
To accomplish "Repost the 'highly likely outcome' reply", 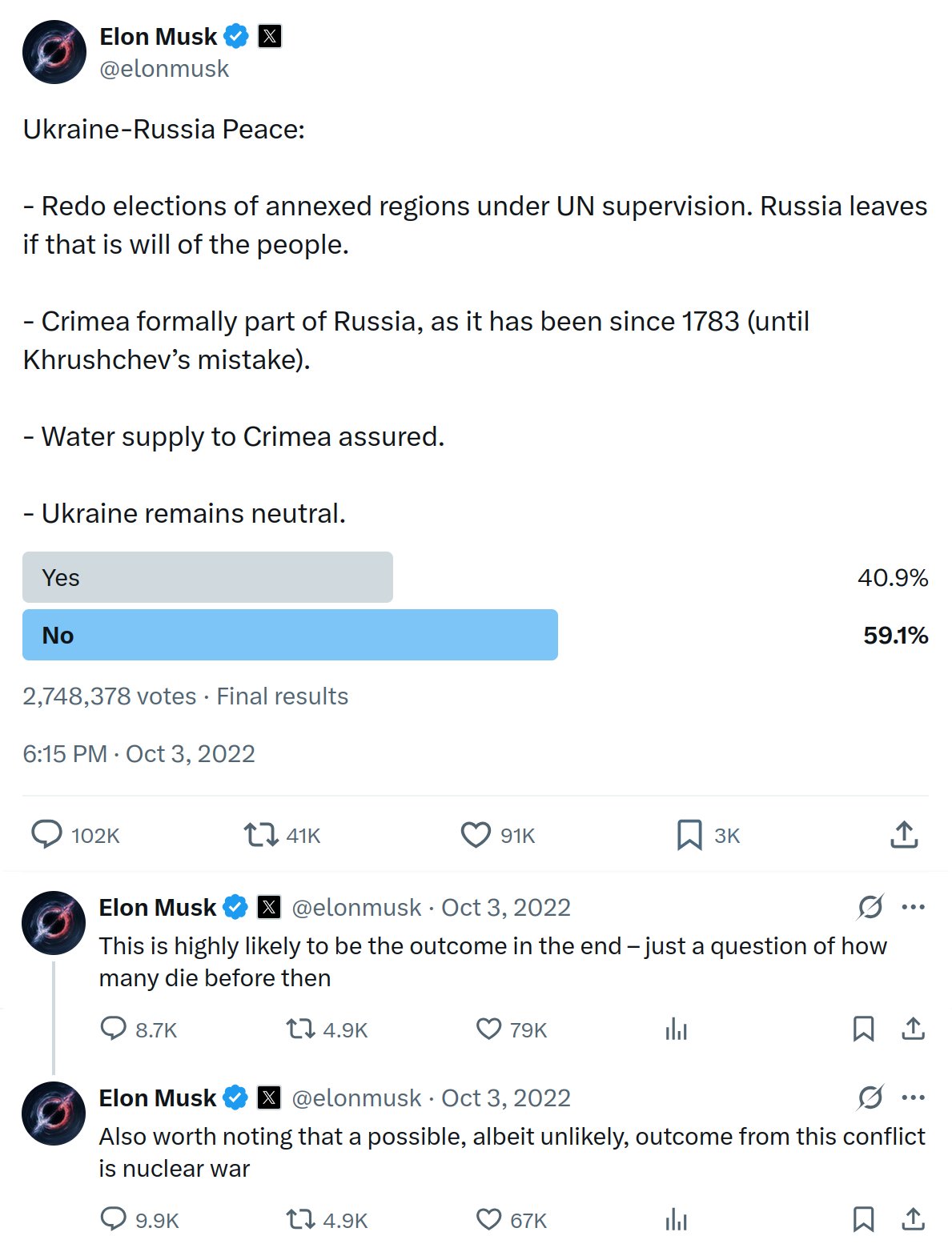I will coord(300,1029).
